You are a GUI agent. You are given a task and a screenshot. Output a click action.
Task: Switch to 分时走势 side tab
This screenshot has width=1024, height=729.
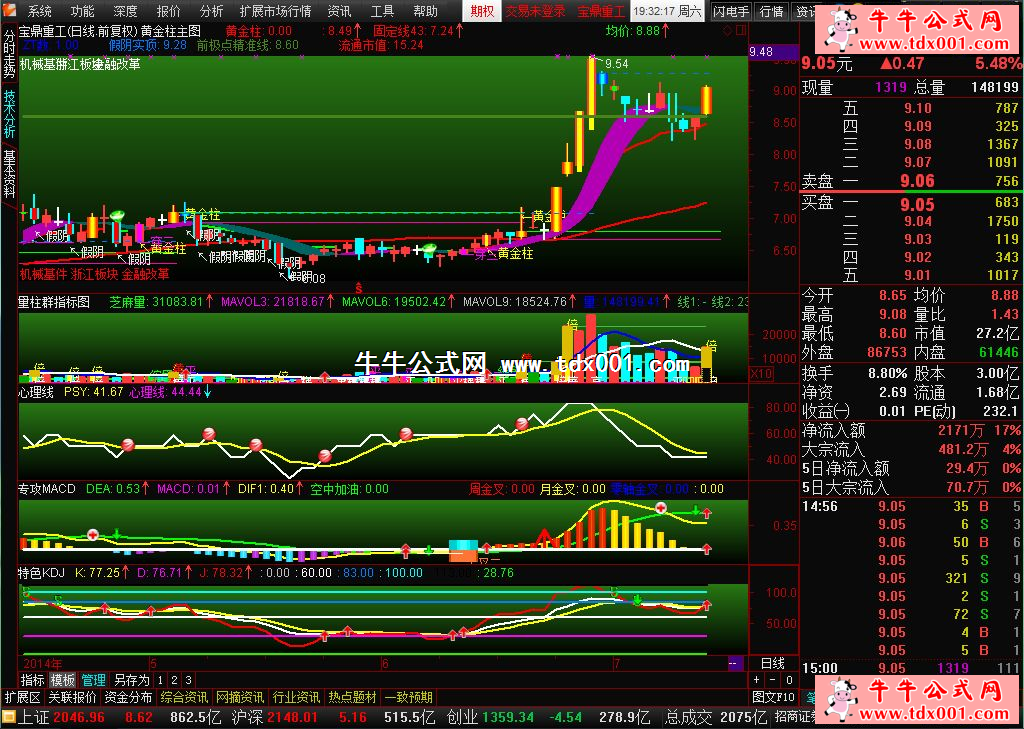coord(9,54)
